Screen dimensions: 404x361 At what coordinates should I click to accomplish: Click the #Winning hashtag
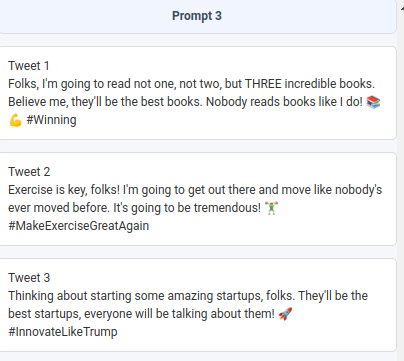(x=51, y=120)
